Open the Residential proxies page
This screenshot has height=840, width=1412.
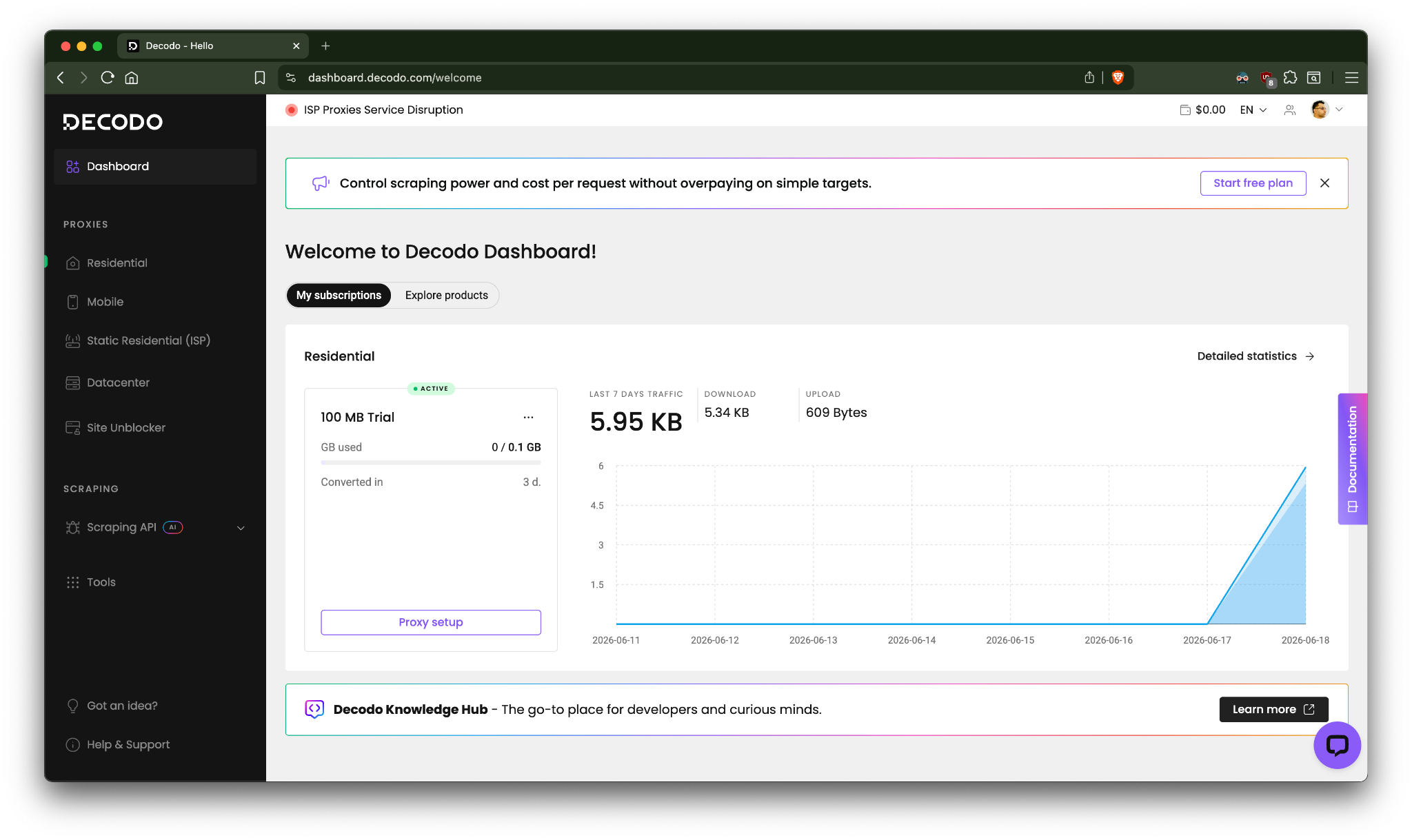pos(117,263)
